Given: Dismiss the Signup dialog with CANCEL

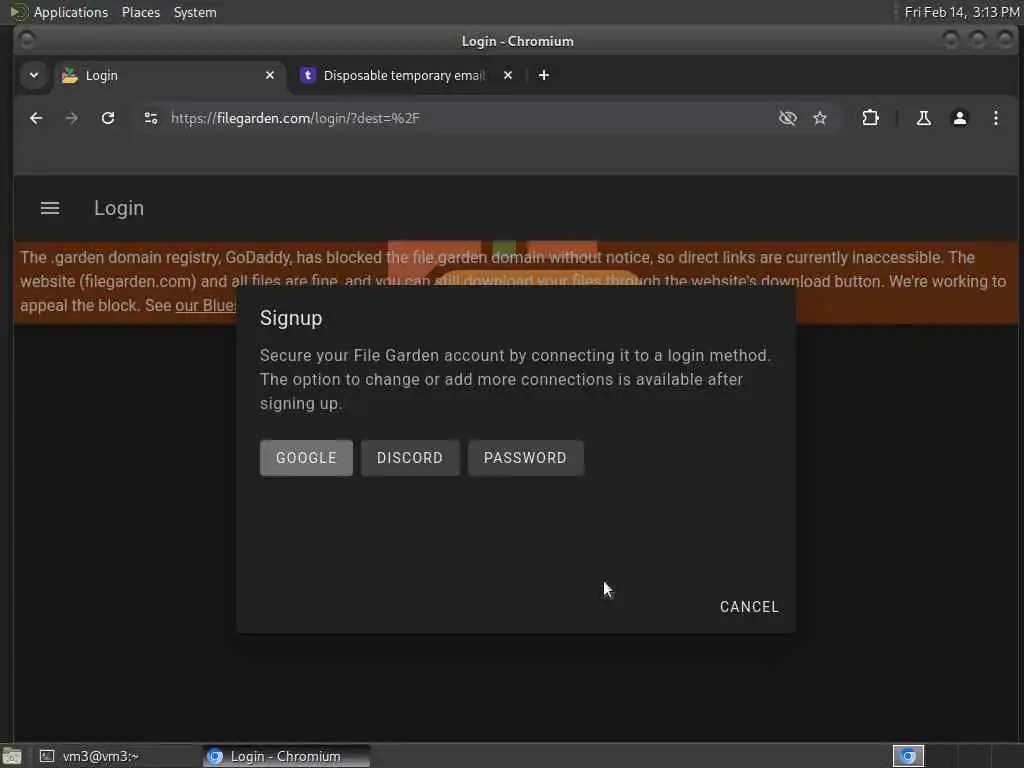Looking at the screenshot, I should click(x=749, y=607).
